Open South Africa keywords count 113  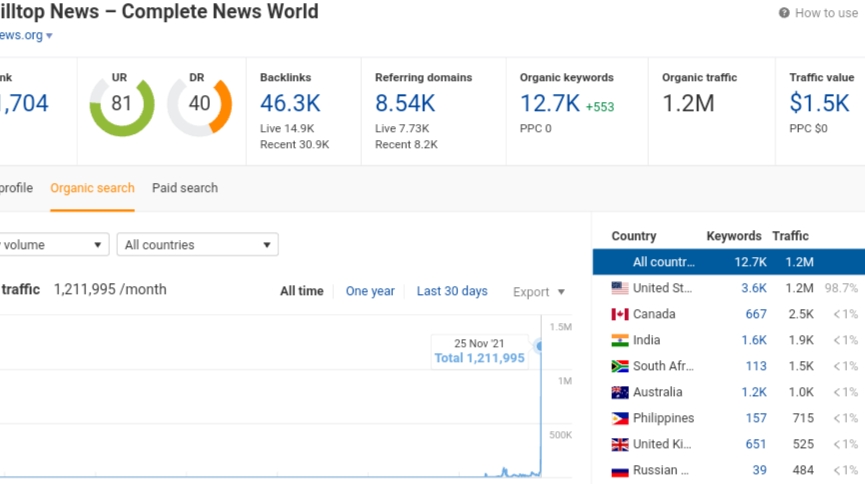coord(756,366)
